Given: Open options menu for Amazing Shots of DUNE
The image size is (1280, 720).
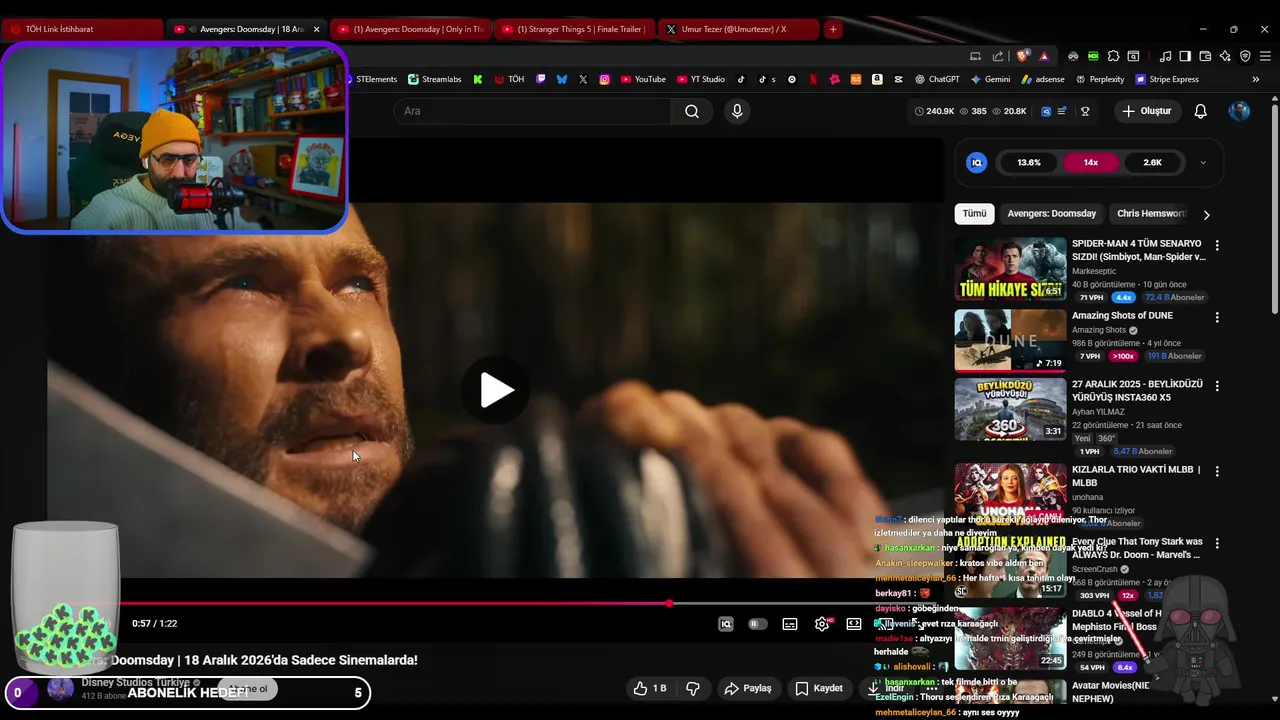Looking at the screenshot, I should point(1217,317).
